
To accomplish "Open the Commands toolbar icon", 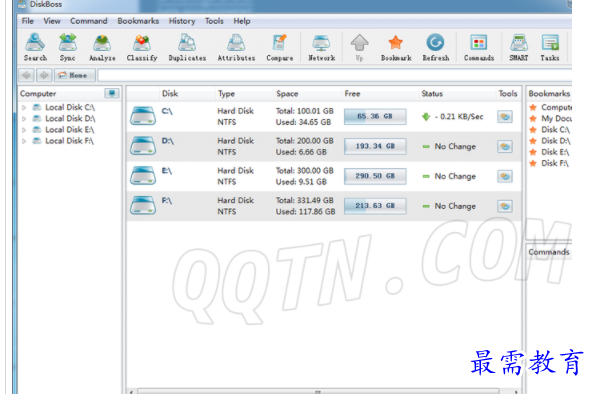I will (479, 47).
